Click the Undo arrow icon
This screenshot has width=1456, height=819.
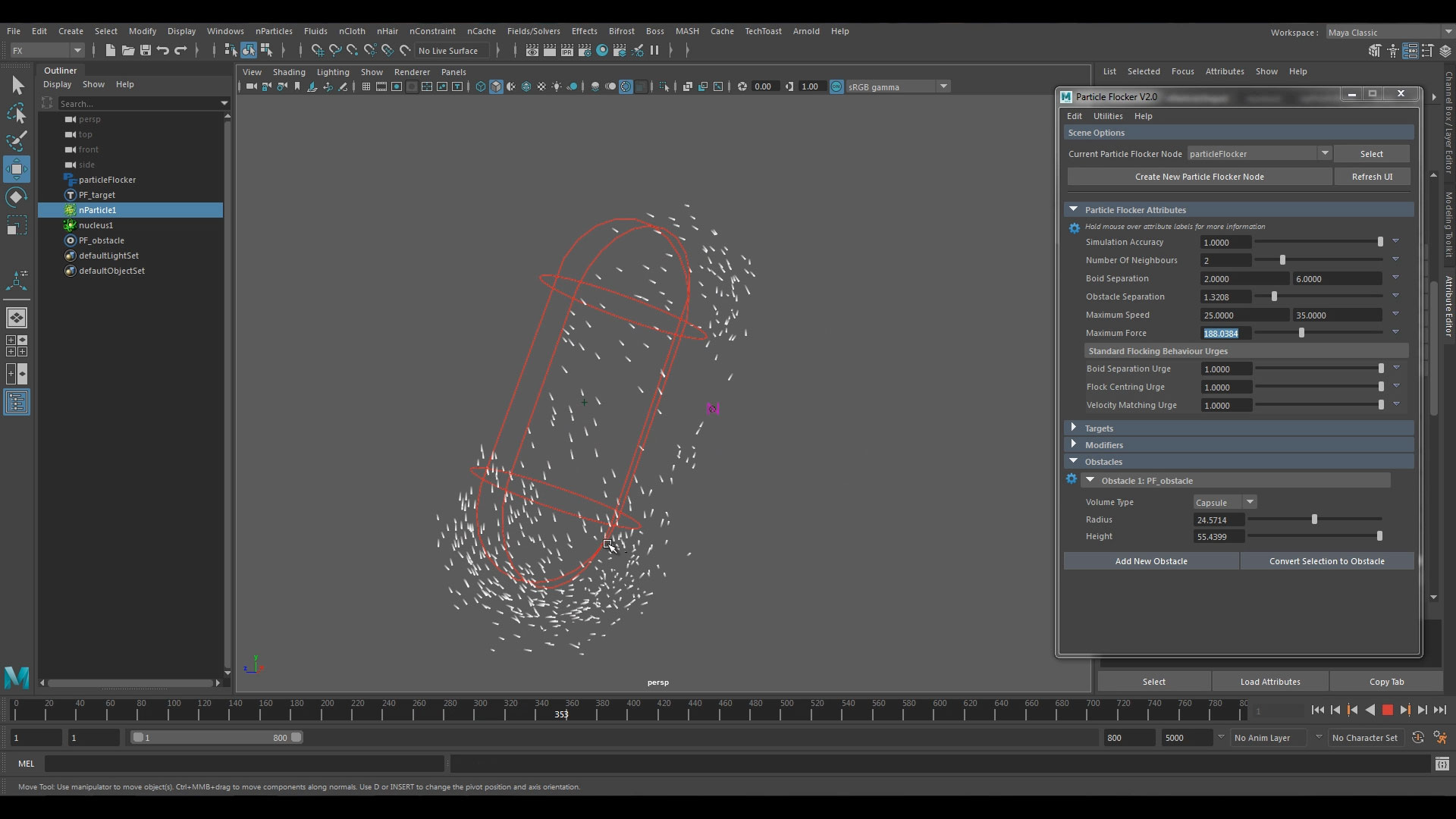[163, 51]
